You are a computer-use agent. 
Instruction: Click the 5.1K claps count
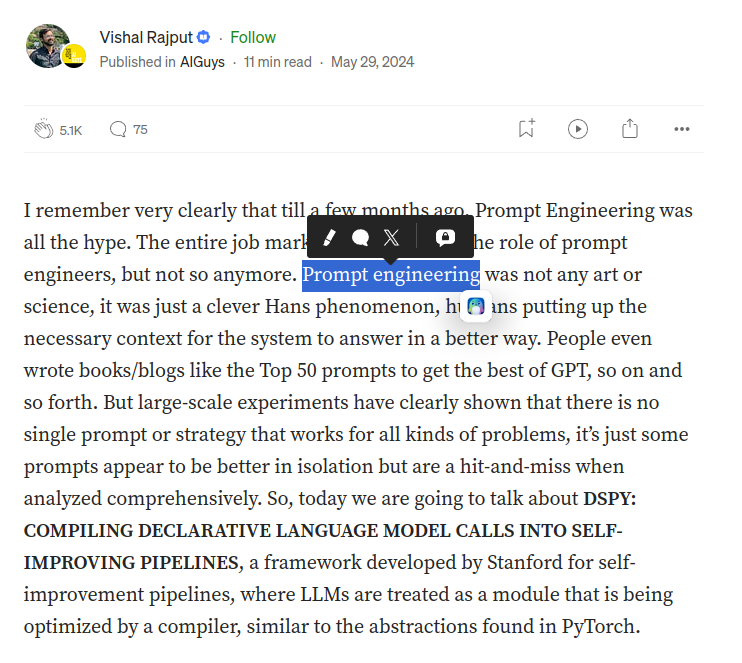point(71,130)
